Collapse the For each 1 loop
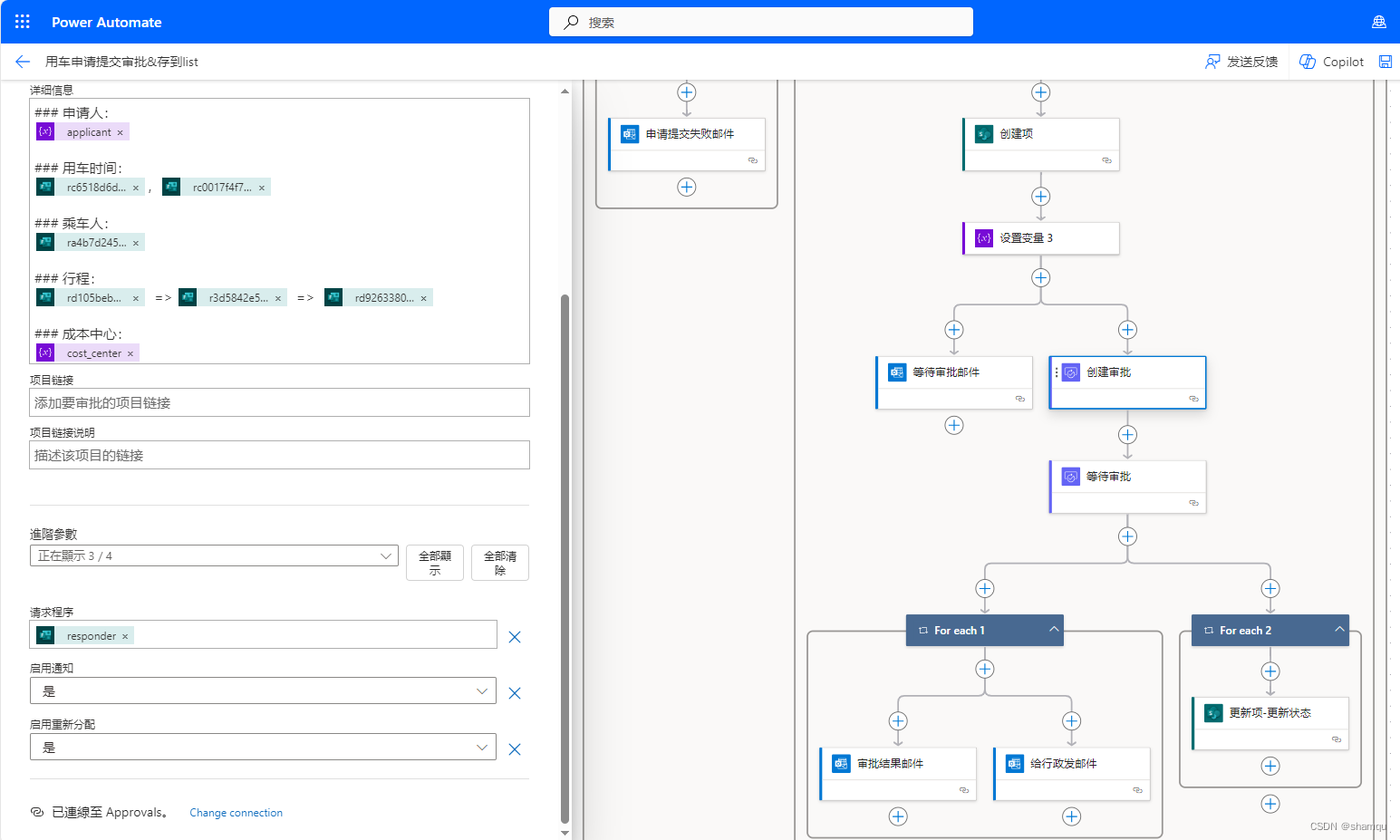The width and height of the screenshot is (1400, 840). point(1054,627)
